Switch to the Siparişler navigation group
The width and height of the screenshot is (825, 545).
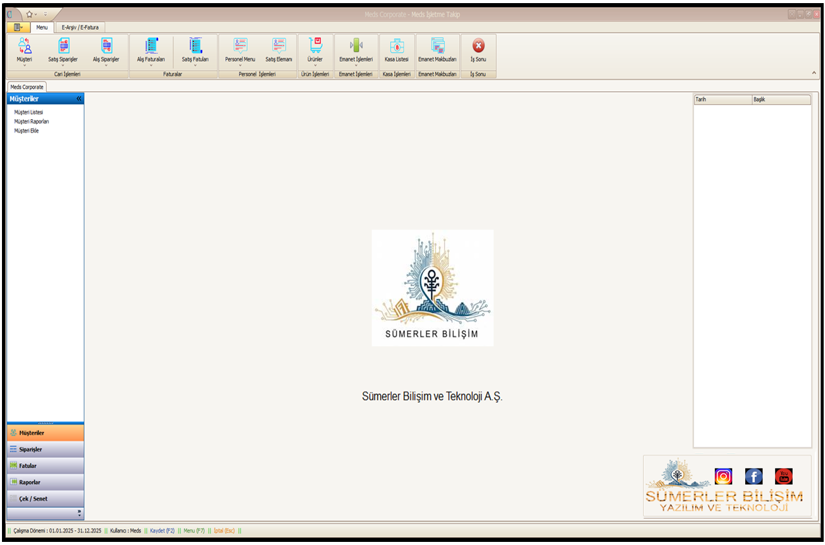coord(45,449)
